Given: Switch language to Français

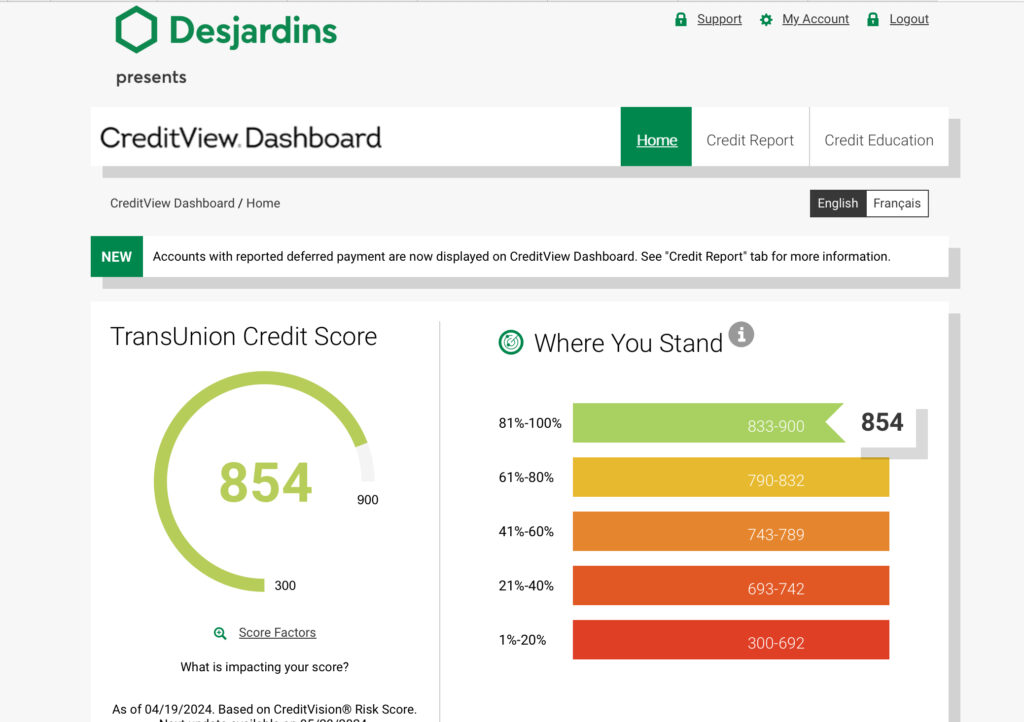Looking at the screenshot, I should click(x=896, y=203).
